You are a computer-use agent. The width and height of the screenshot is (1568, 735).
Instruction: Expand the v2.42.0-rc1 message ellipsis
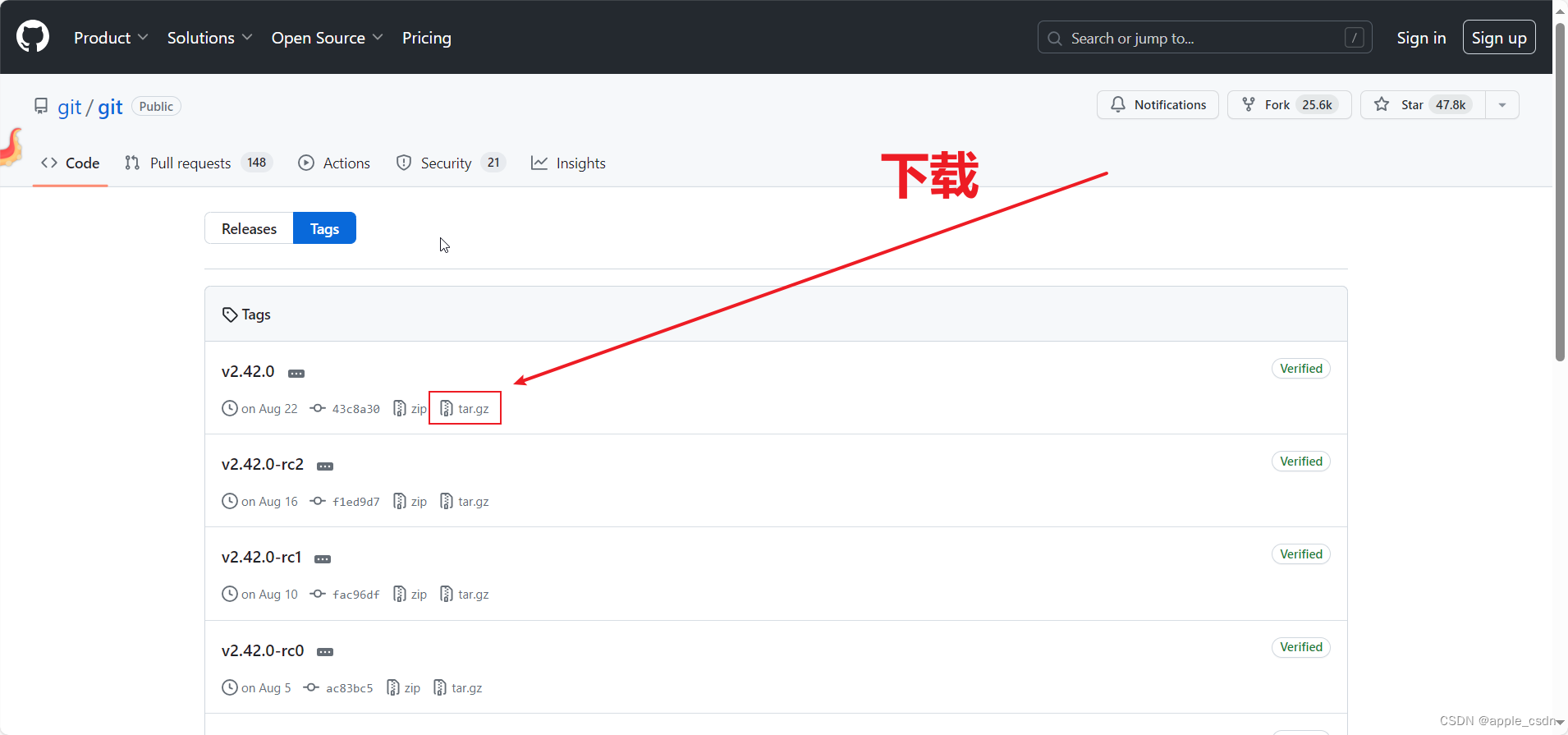(323, 558)
